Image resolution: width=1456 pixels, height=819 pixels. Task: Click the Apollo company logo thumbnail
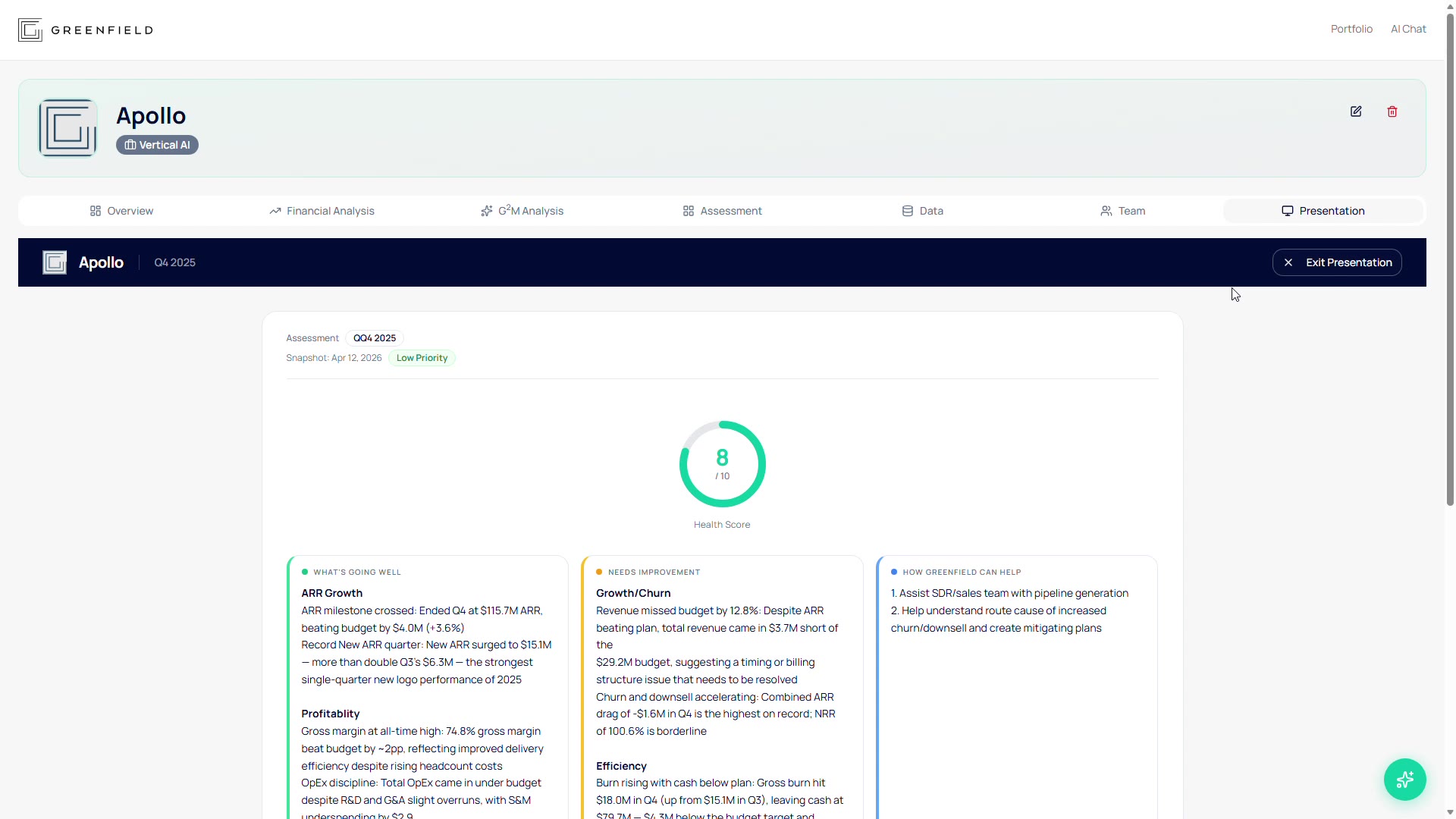(68, 128)
